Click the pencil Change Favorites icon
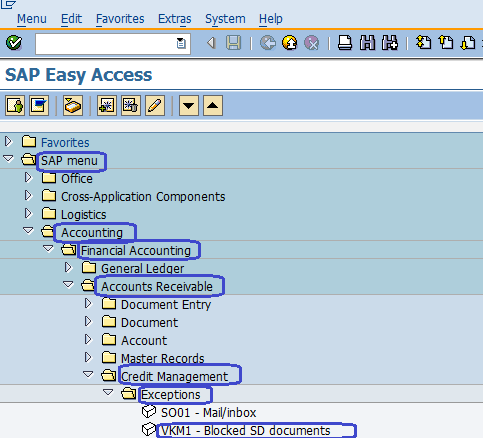483x438 pixels. point(155,106)
